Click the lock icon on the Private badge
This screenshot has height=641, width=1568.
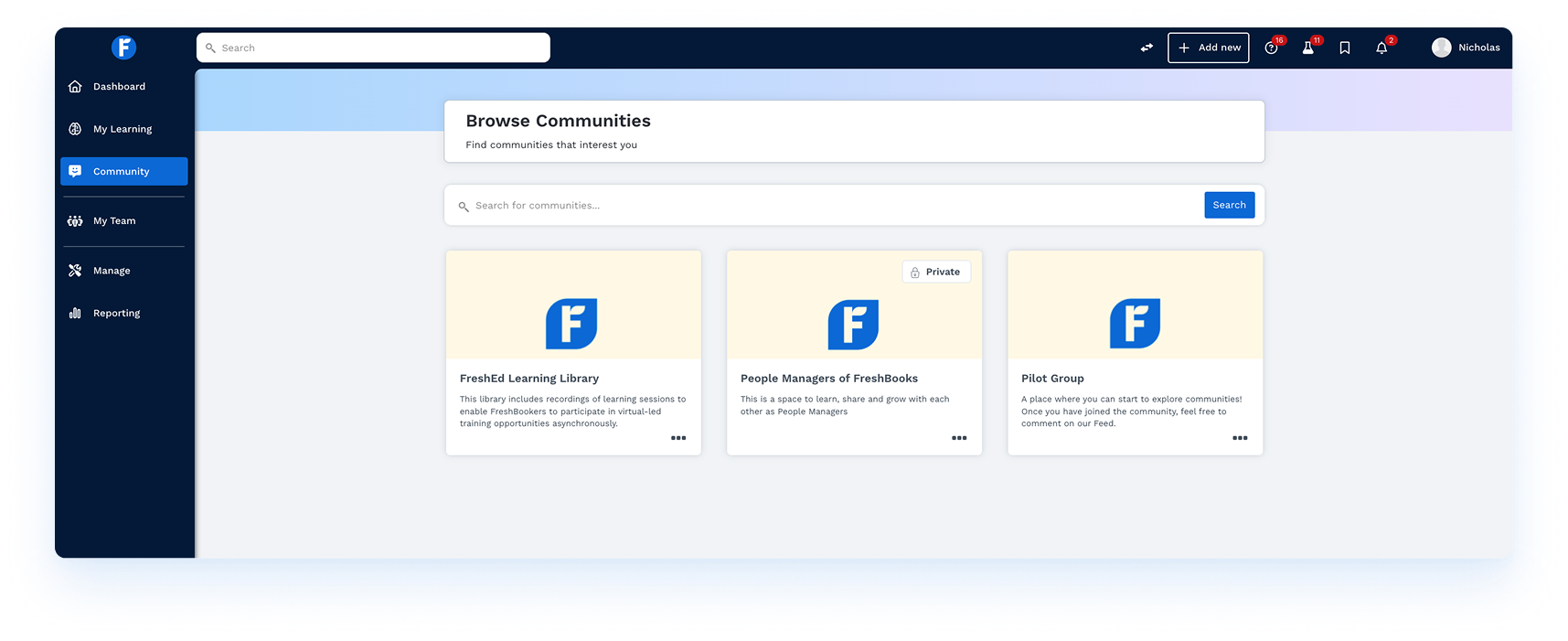tap(915, 272)
